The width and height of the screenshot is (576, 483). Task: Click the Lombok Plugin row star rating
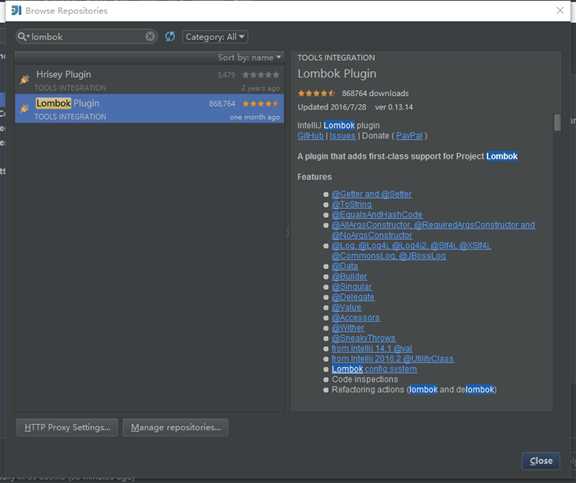coord(261,104)
